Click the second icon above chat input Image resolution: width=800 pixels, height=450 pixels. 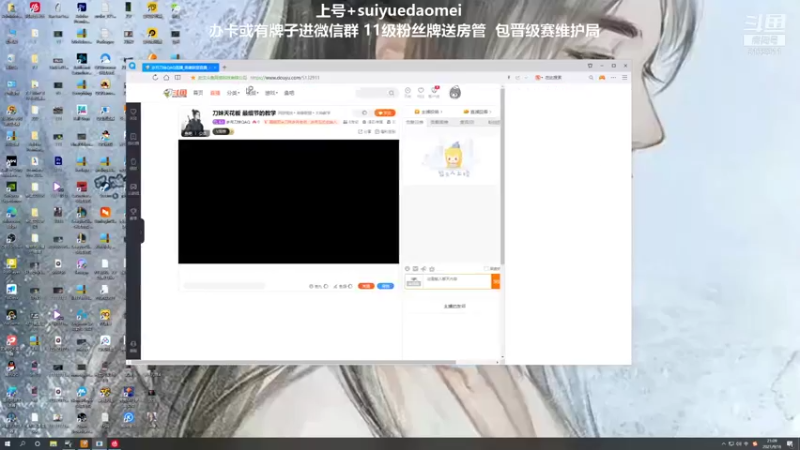(415, 269)
